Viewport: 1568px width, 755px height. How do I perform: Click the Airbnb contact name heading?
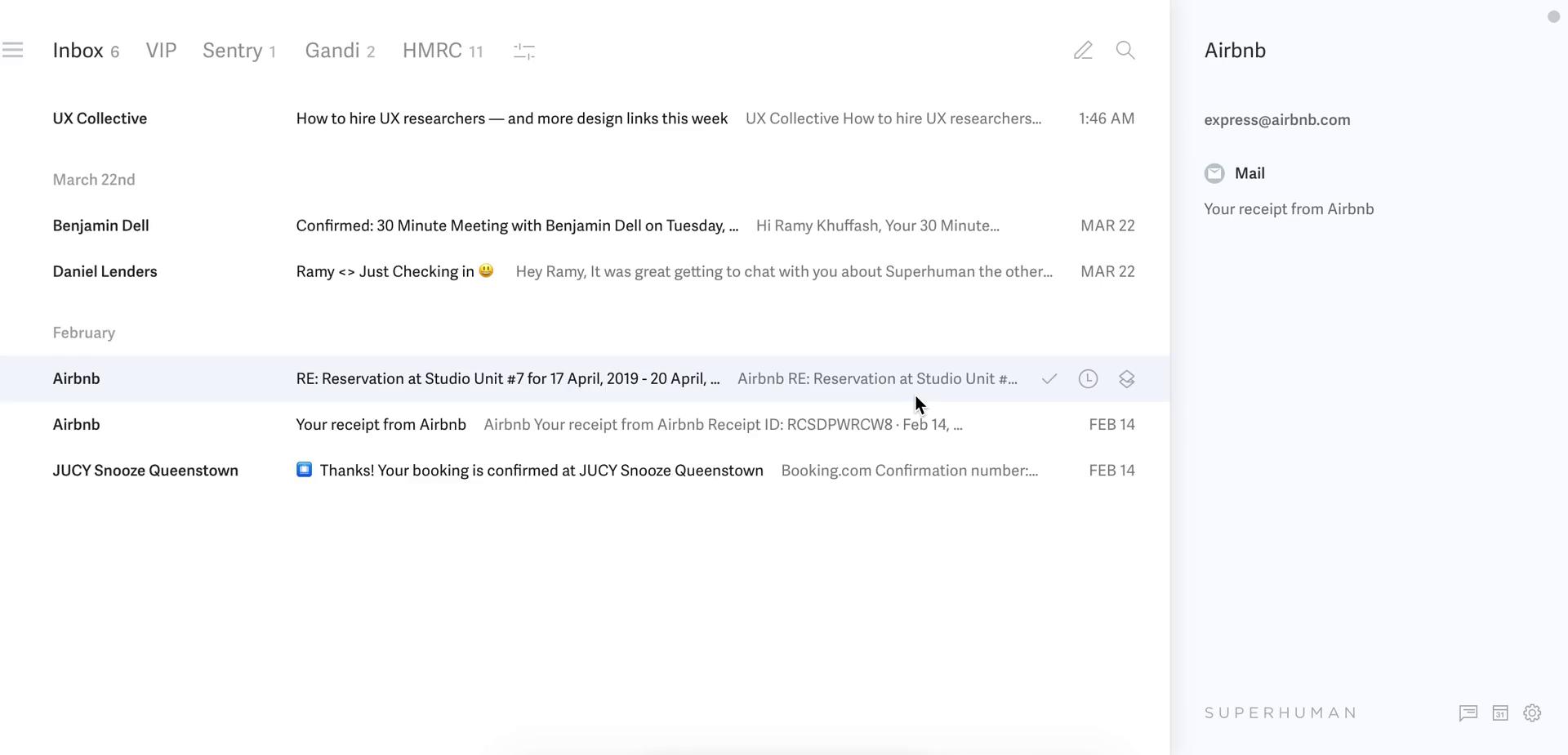(1235, 51)
